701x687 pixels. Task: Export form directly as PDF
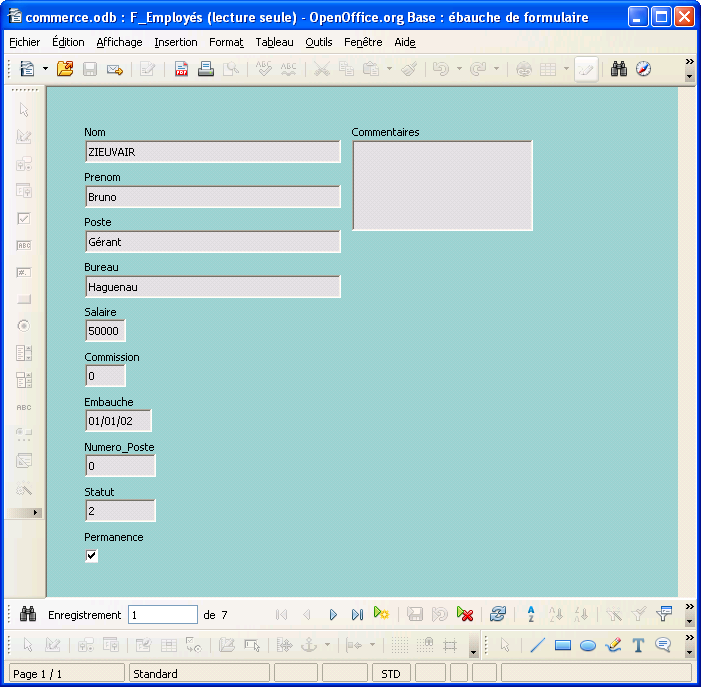(182, 69)
